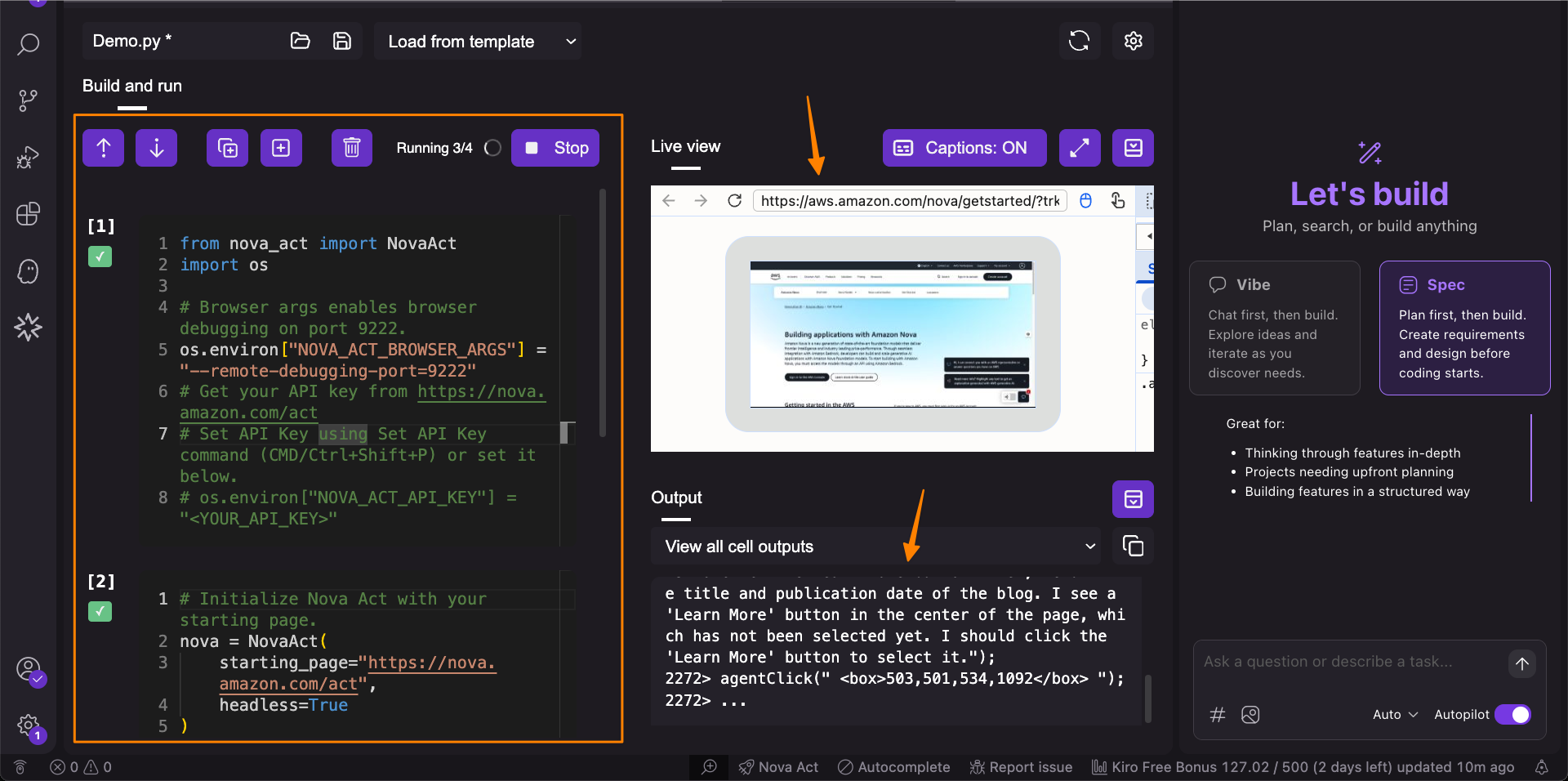Click the save file icon

342,41
